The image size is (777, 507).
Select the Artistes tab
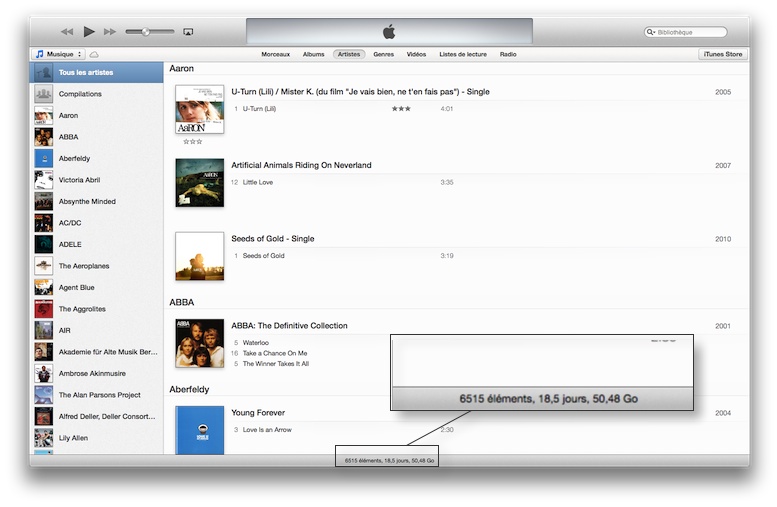(x=349, y=54)
